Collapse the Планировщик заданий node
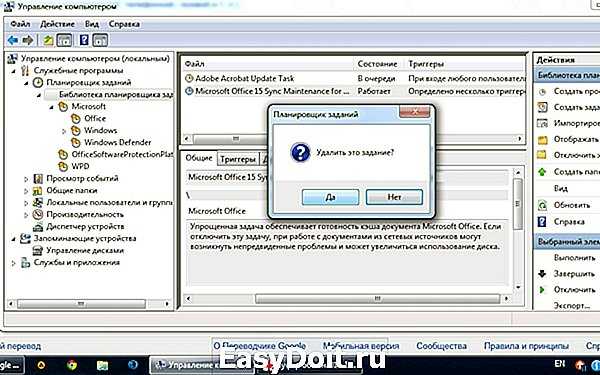 click(26, 83)
